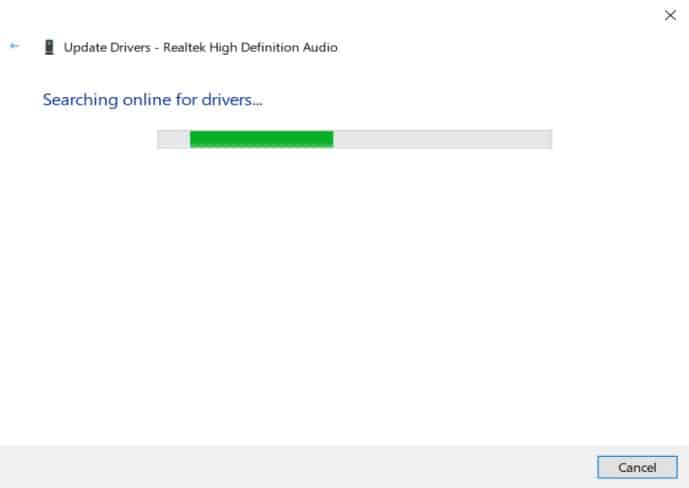Click the gray footer bar left of Cancel

pyautogui.click(x=300, y=467)
